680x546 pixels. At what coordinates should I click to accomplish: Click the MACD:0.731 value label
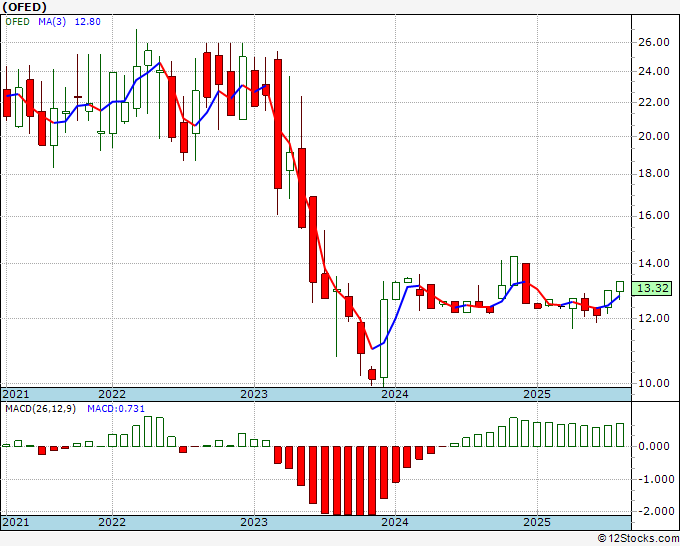[116, 409]
